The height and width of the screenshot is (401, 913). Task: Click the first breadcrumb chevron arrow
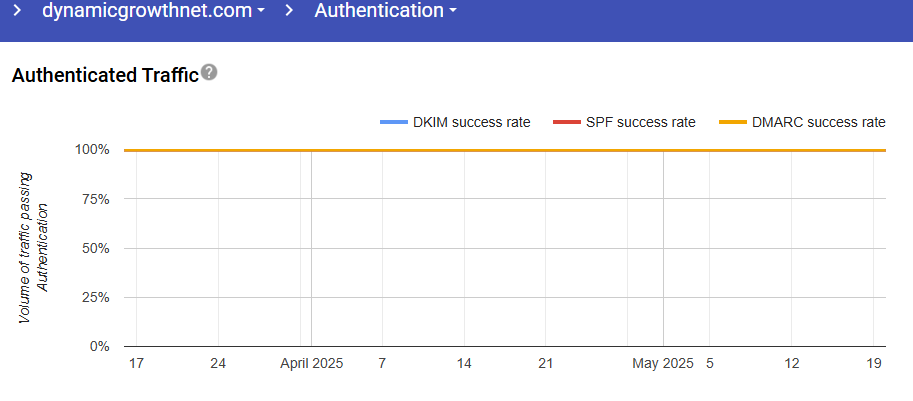click(x=17, y=11)
